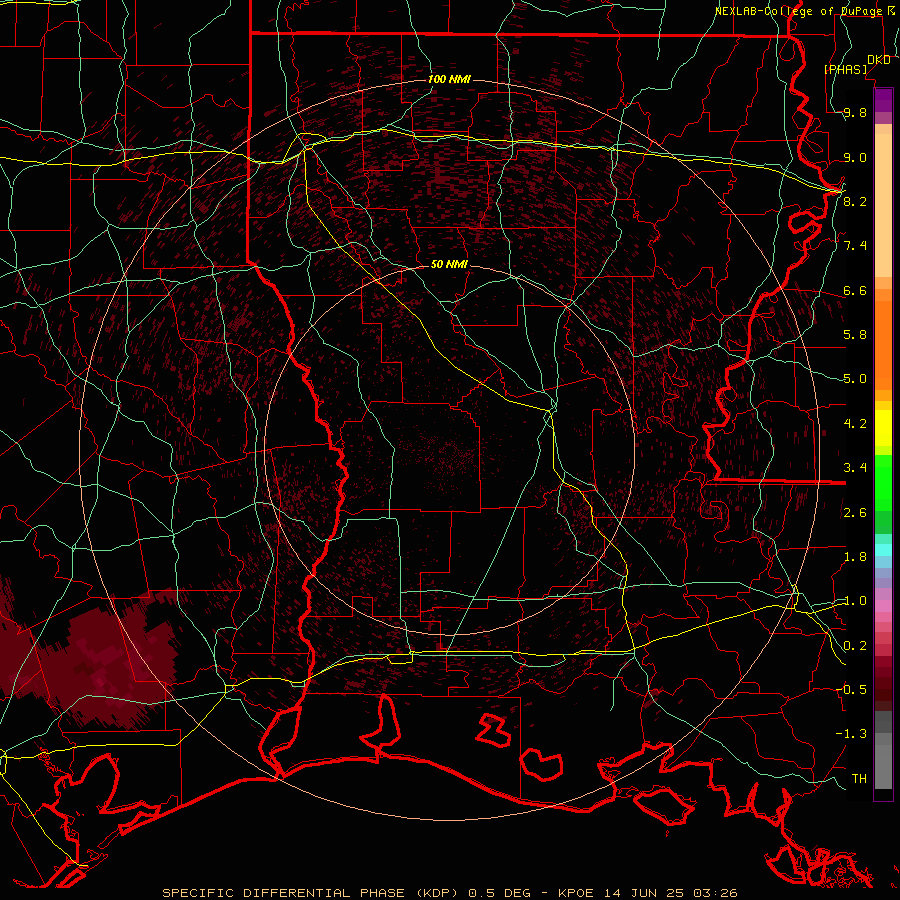Click the 100 NMI range ring label

(x=449, y=79)
